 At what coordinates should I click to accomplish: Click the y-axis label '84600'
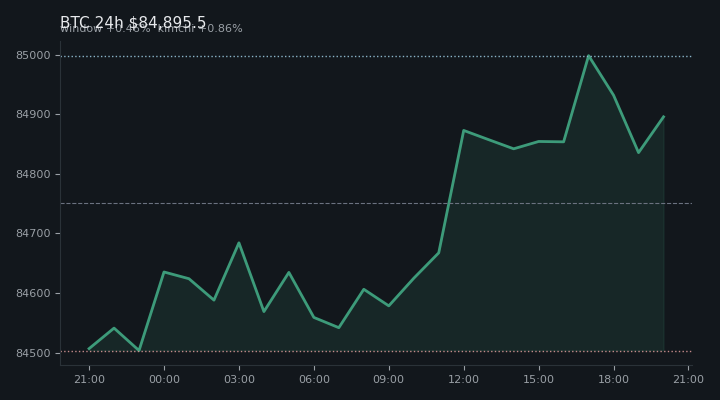33,293
